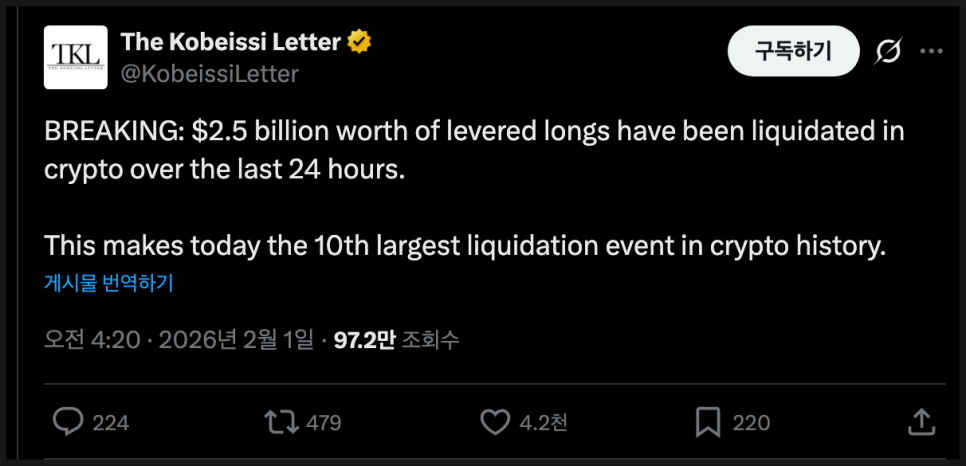The image size is (966, 466).
Task: Click the 224 replies count
Action: [111, 423]
